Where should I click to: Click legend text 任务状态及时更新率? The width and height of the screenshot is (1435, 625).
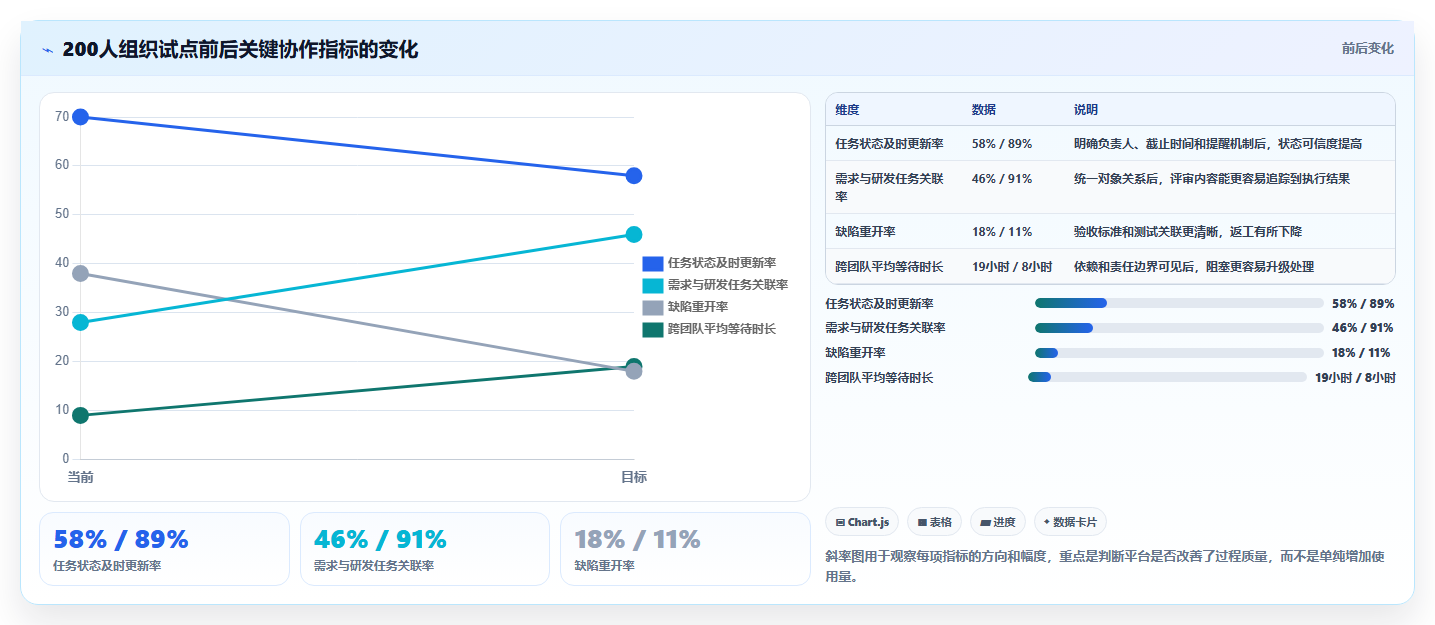722,264
